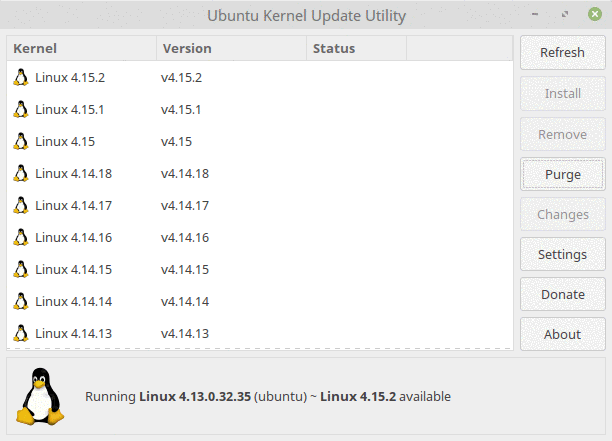Sort list by Version column header

(x=231, y=48)
